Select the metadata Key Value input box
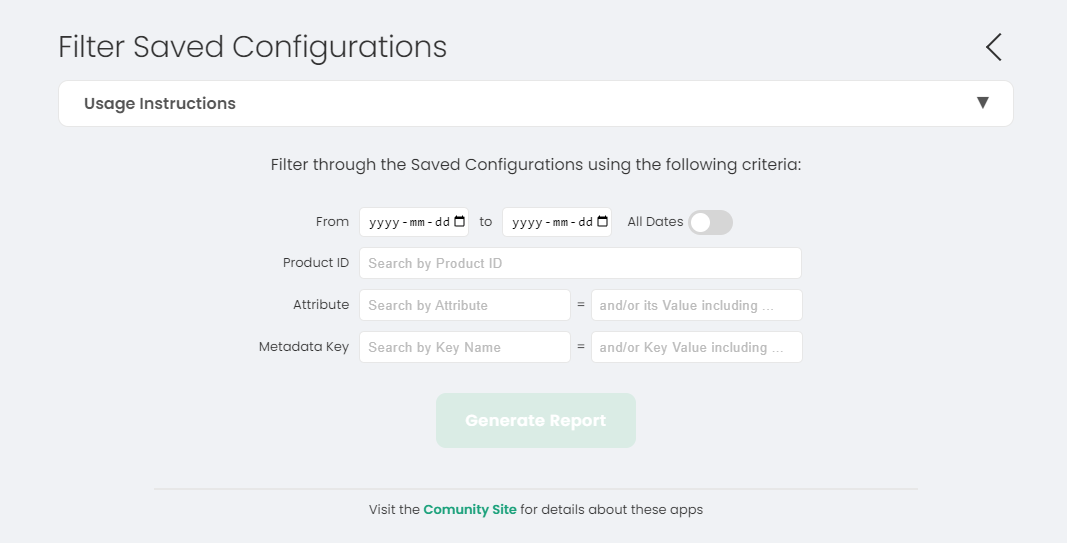The width and height of the screenshot is (1067, 543). pyautogui.click(x=696, y=347)
